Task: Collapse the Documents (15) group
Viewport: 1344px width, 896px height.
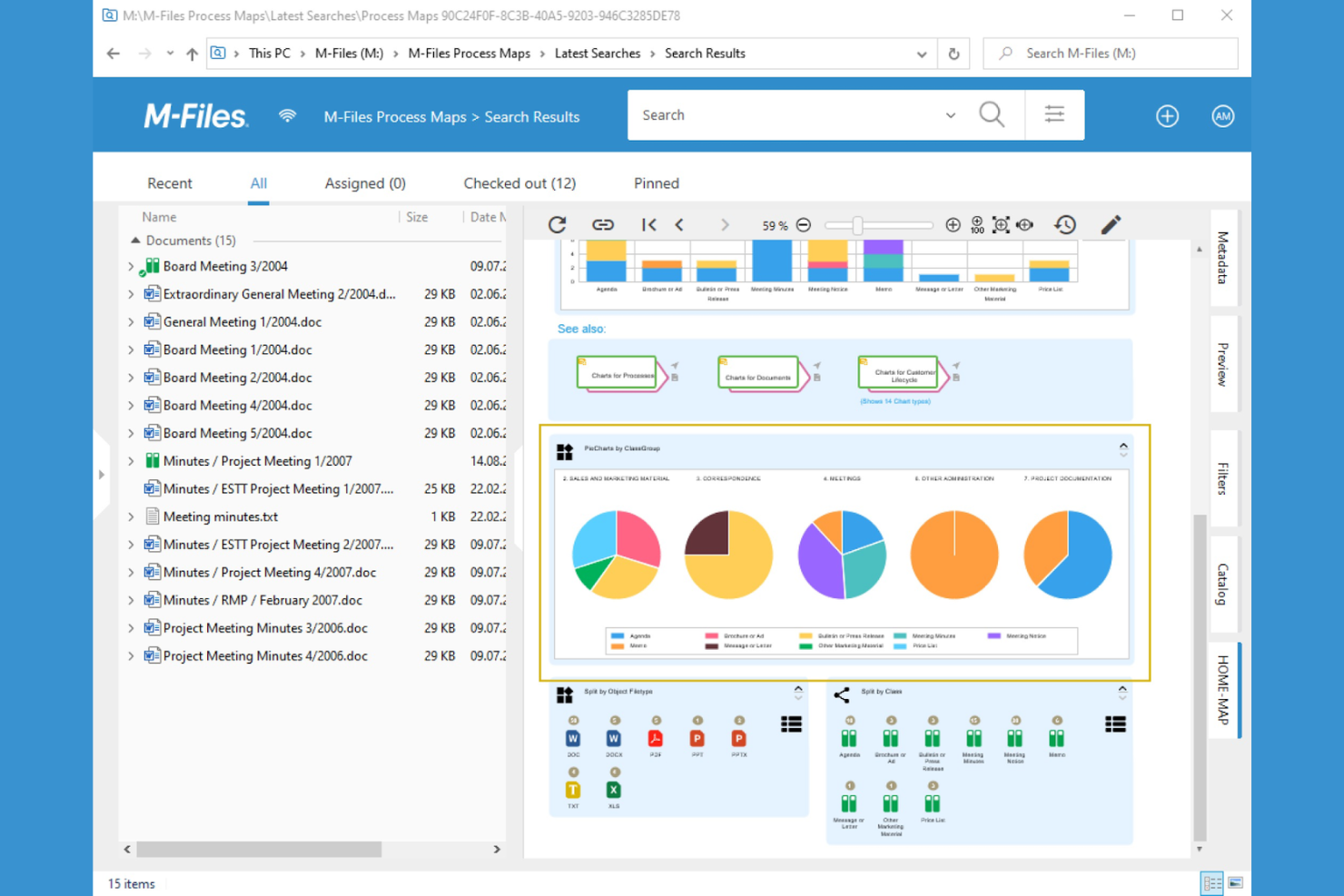Action: (135, 241)
